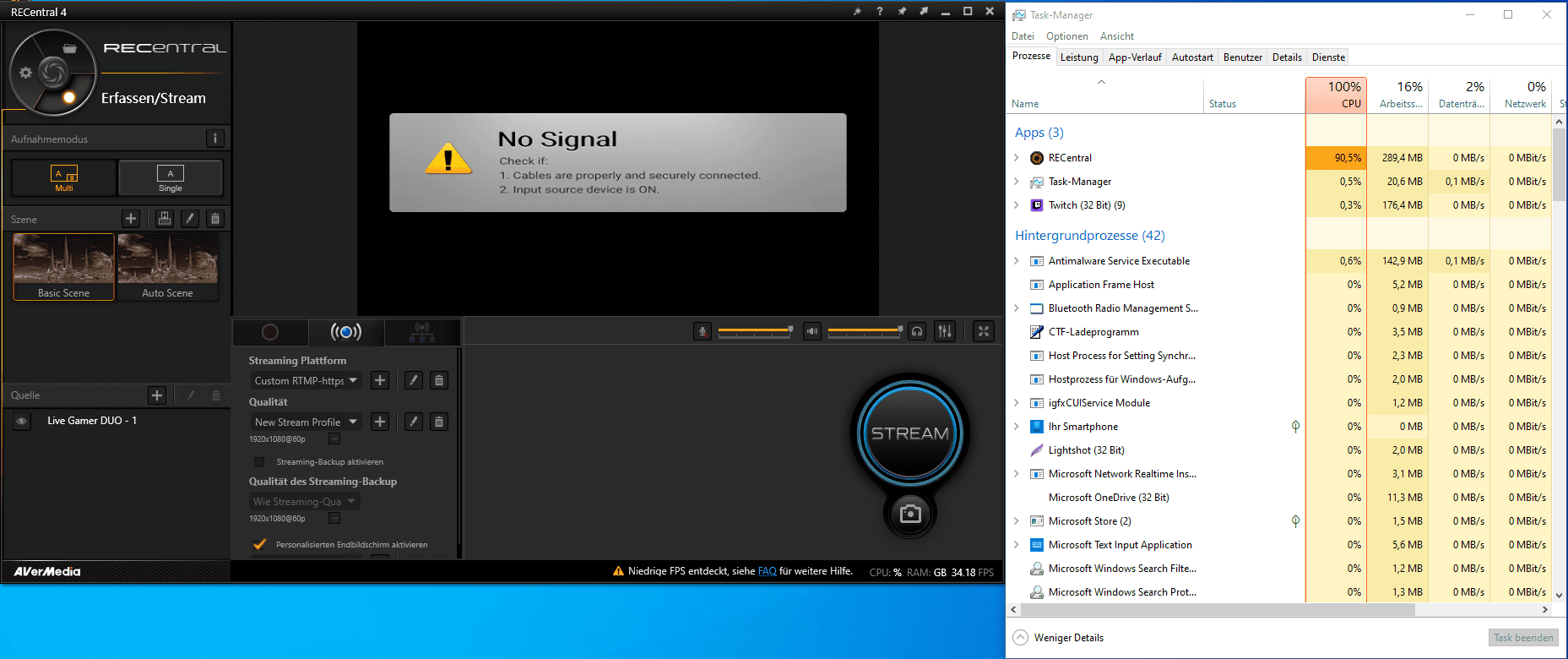Open details button next to 1920x1080@60p under Qualität
This screenshot has width=1568, height=659.
(334, 438)
